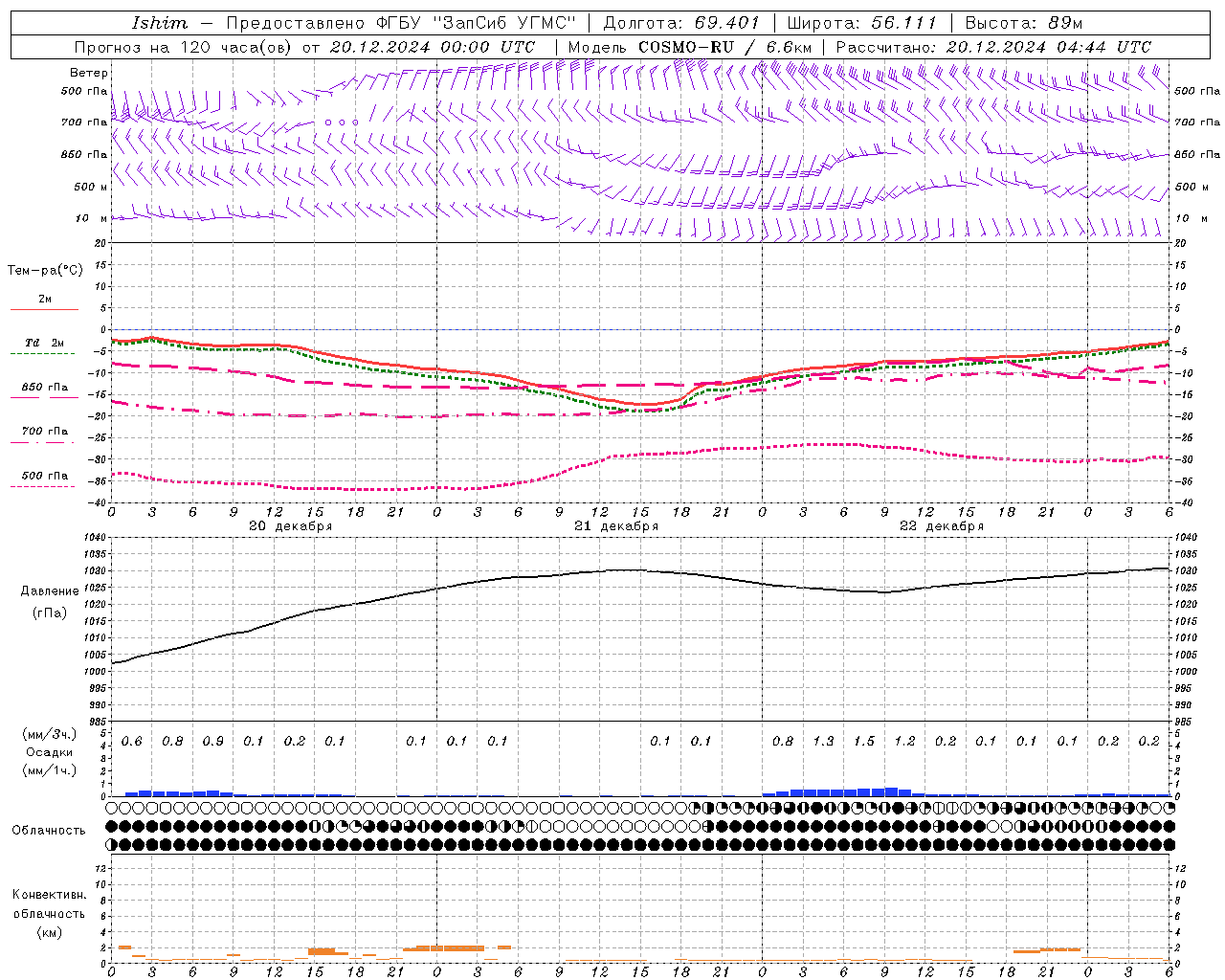
Task: Click the "Ветер" wind panel label
Action: (89, 73)
